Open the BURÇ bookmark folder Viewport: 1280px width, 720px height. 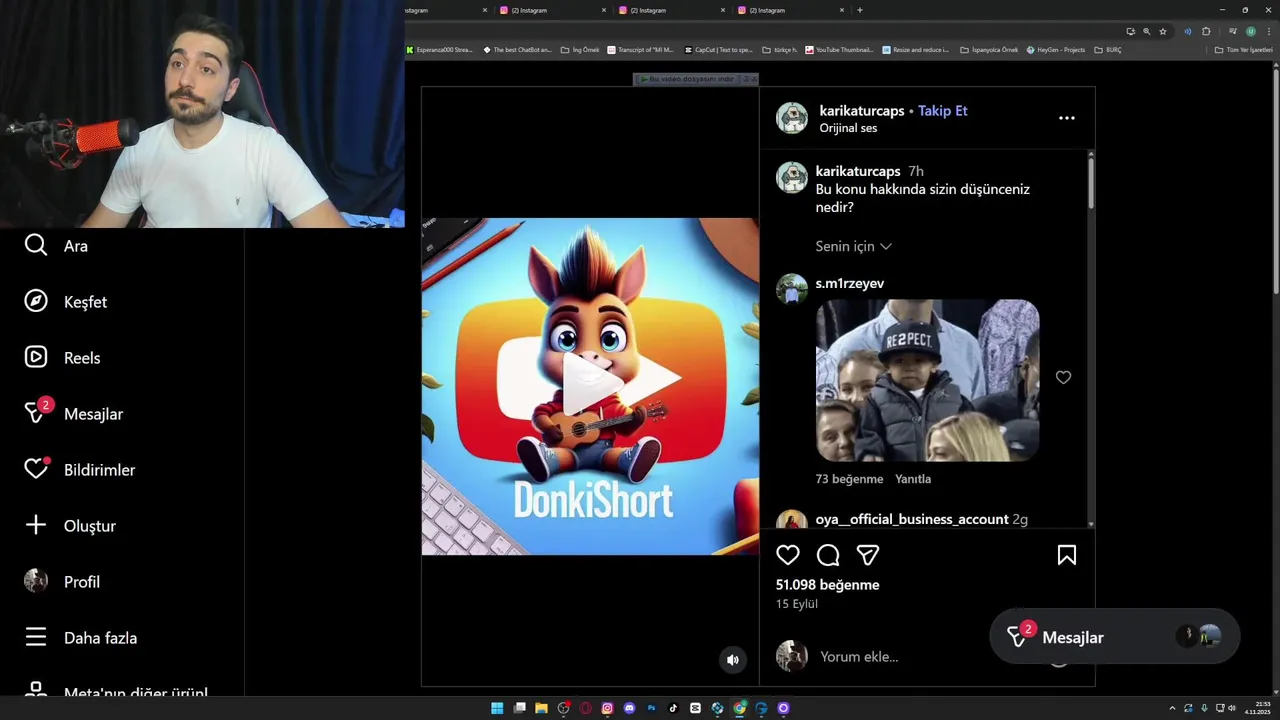(1108, 50)
